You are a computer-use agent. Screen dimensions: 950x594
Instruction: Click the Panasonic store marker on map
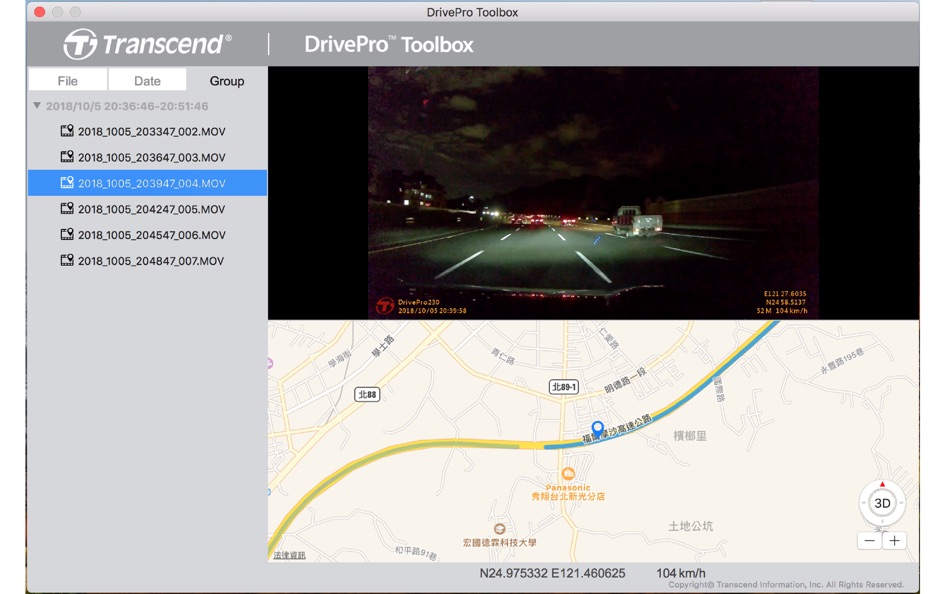(568, 474)
